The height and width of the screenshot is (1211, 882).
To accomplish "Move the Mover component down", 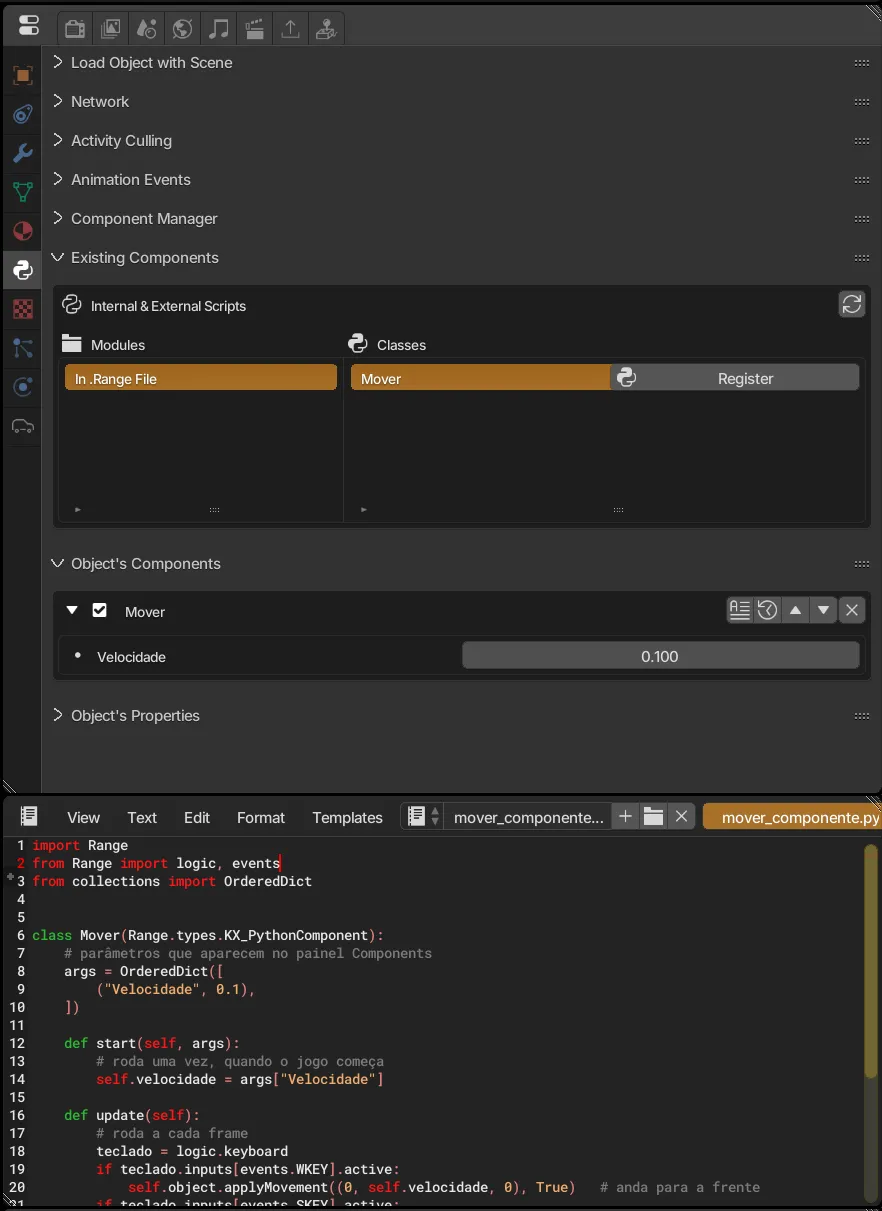I will coord(824,610).
